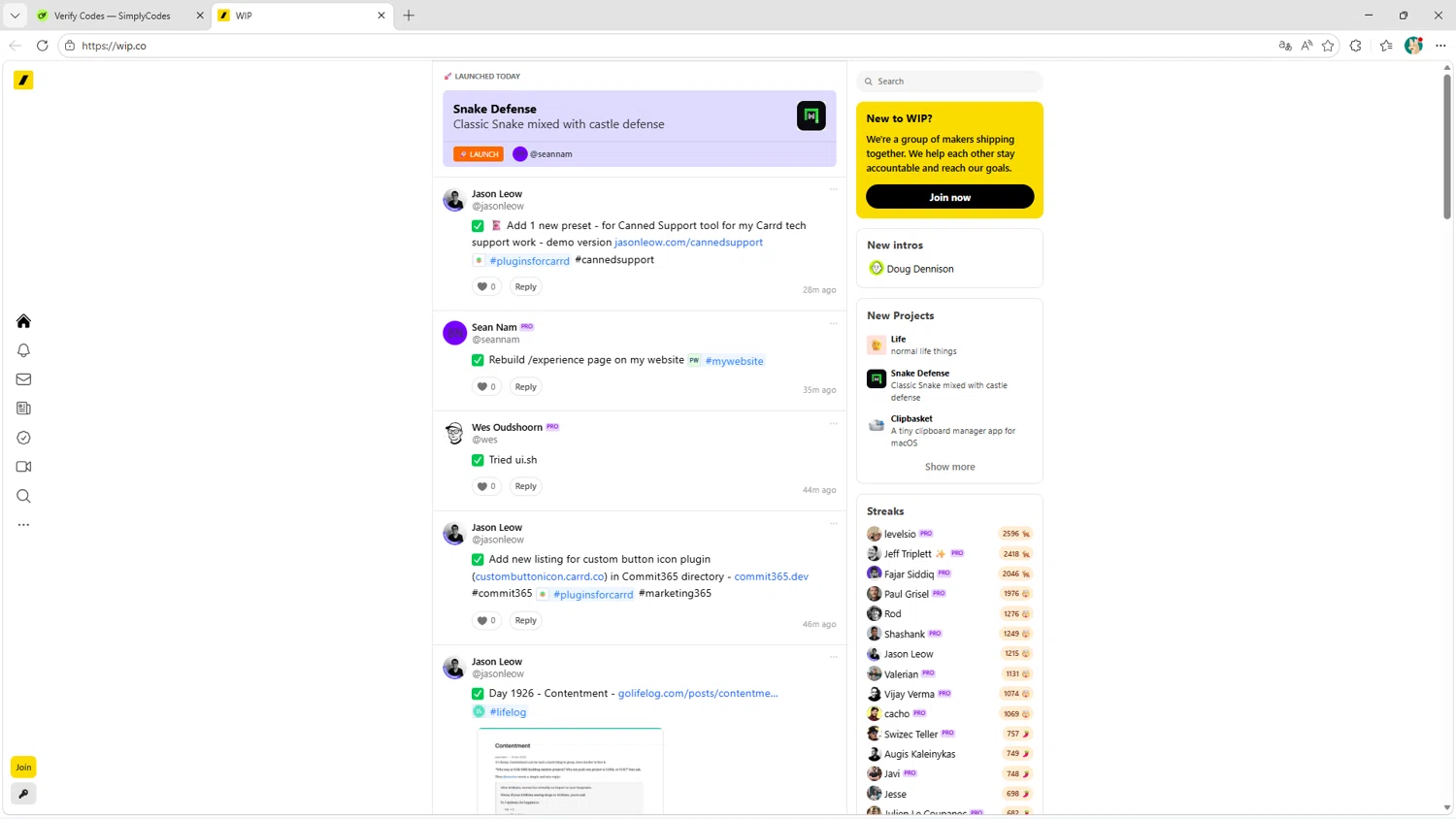Click the WIP logo in the sidebar

23,81
